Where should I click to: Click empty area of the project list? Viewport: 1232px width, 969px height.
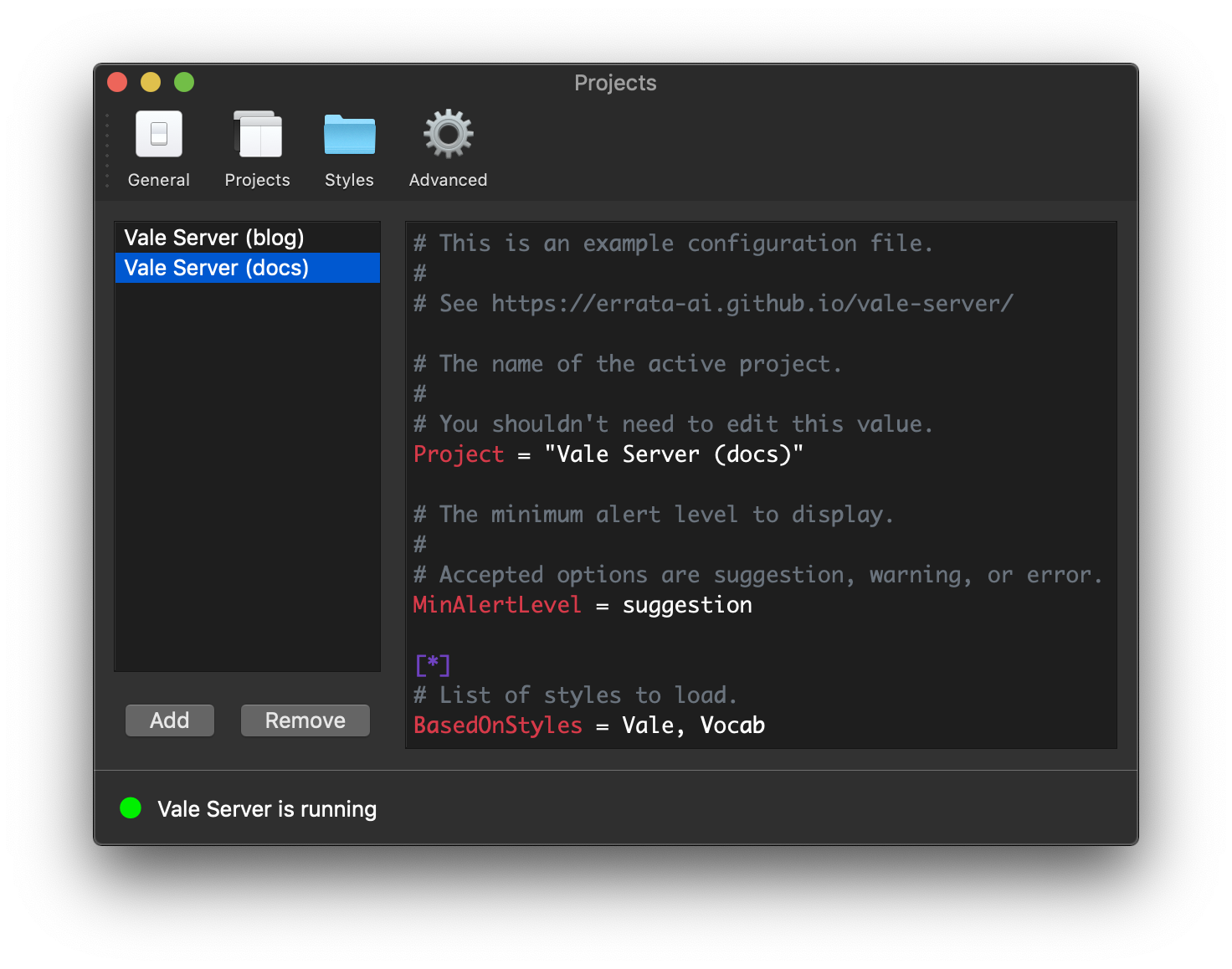(247, 477)
